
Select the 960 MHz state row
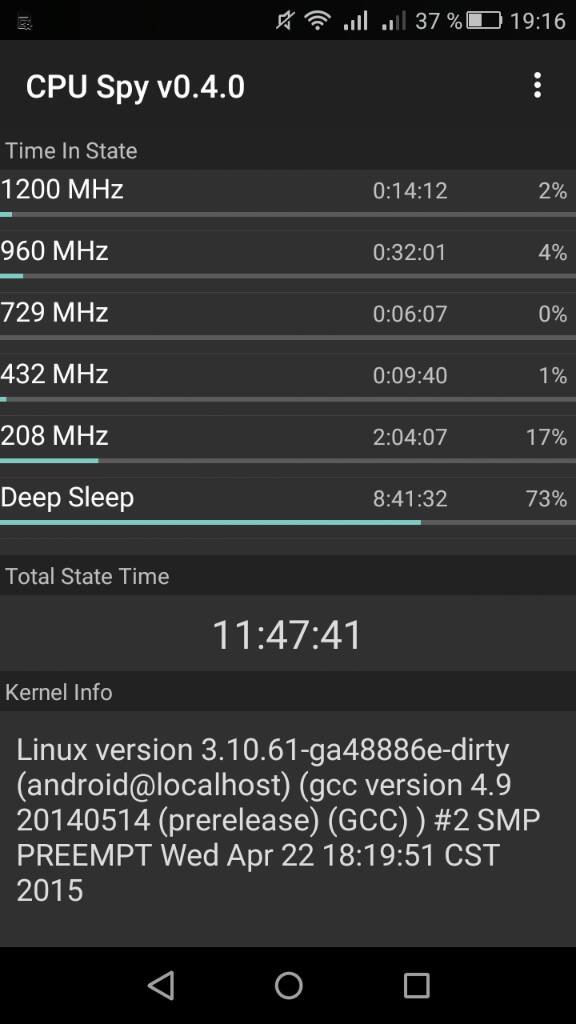pyautogui.click(x=288, y=255)
